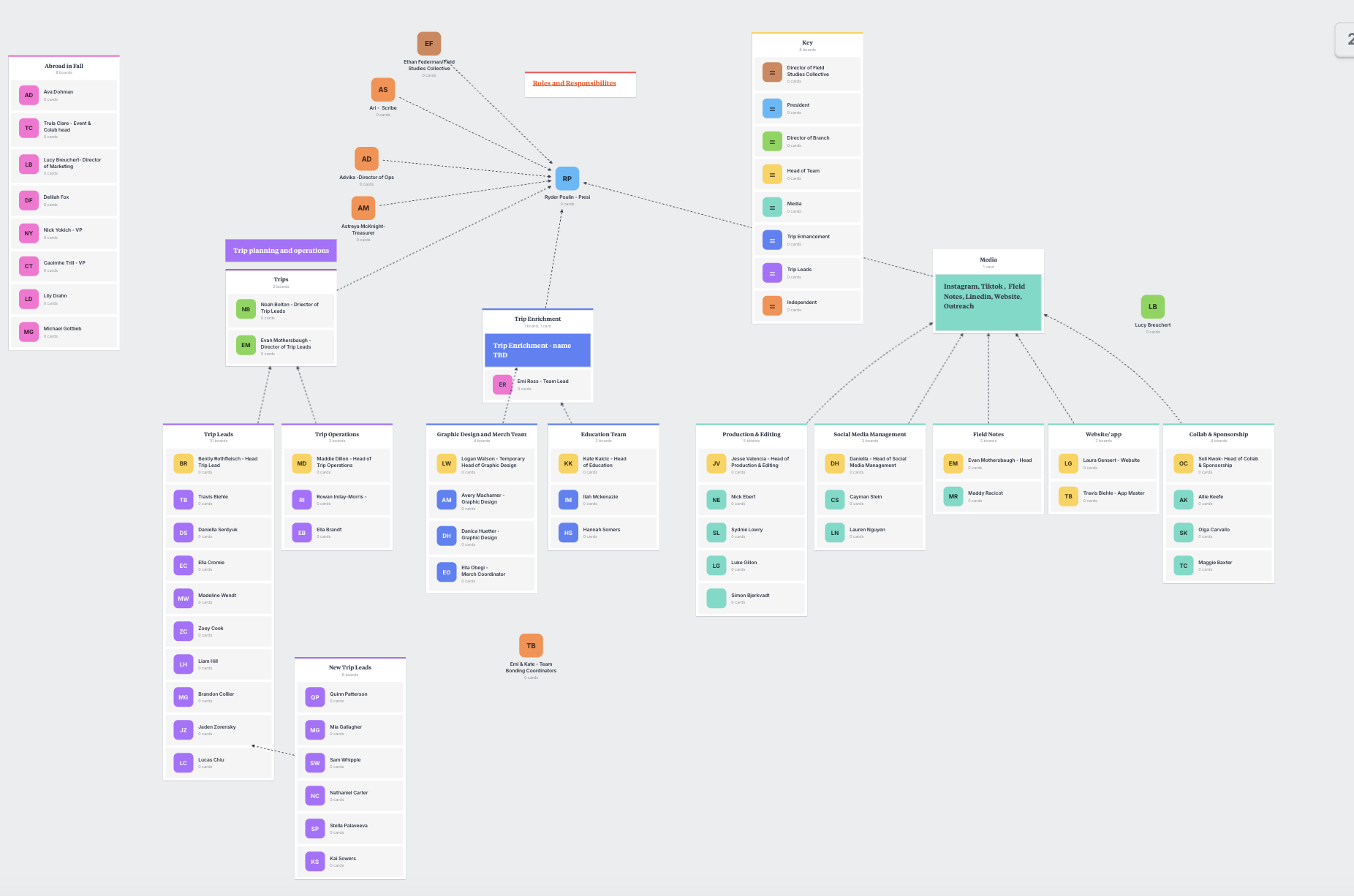This screenshot has width=1354, height=896.
Task: Click the Abroad in Fall column title
Action: 64,66
